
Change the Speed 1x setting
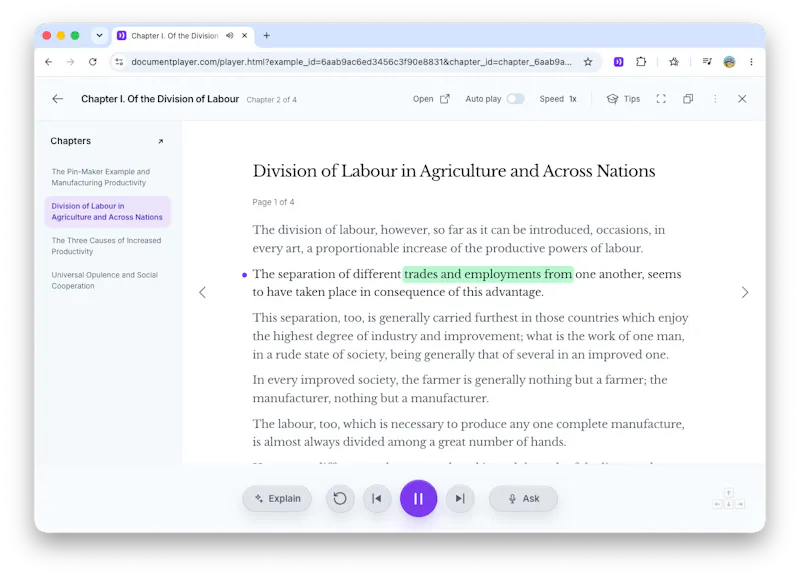558,99
